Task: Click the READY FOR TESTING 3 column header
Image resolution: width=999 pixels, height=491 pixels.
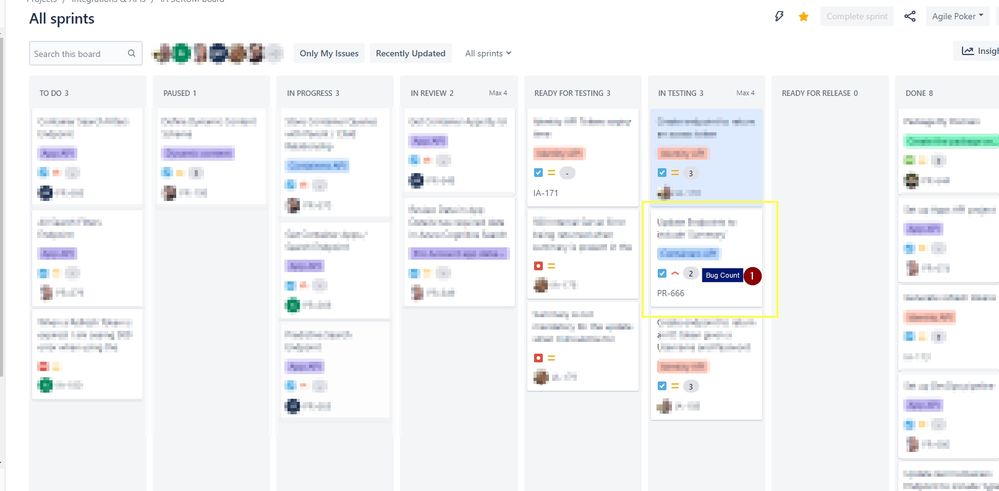Action: [572, 93]
